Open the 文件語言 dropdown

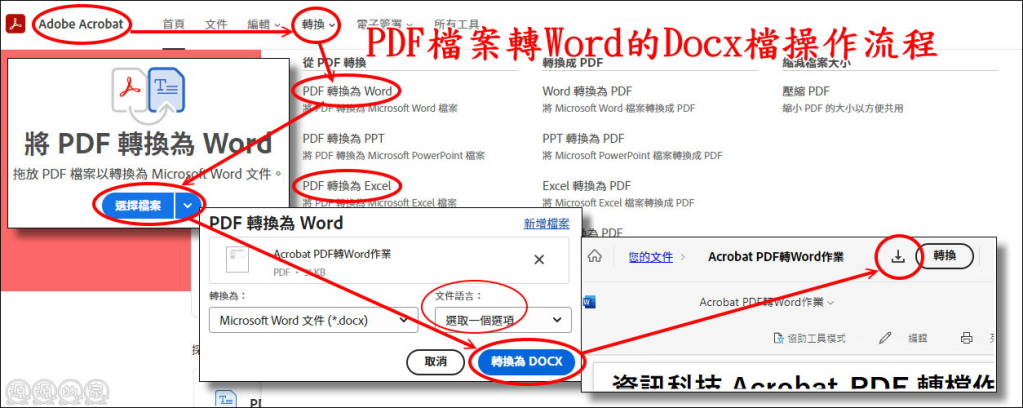502,319
